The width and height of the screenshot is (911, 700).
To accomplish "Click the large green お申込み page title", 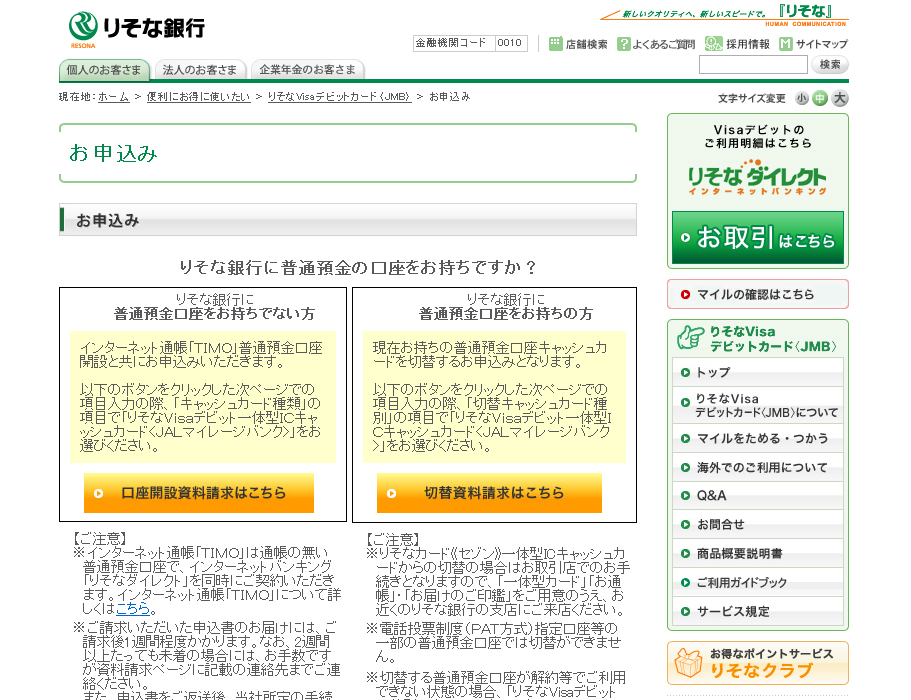I will pyautogui.click(x=113, y=153).
